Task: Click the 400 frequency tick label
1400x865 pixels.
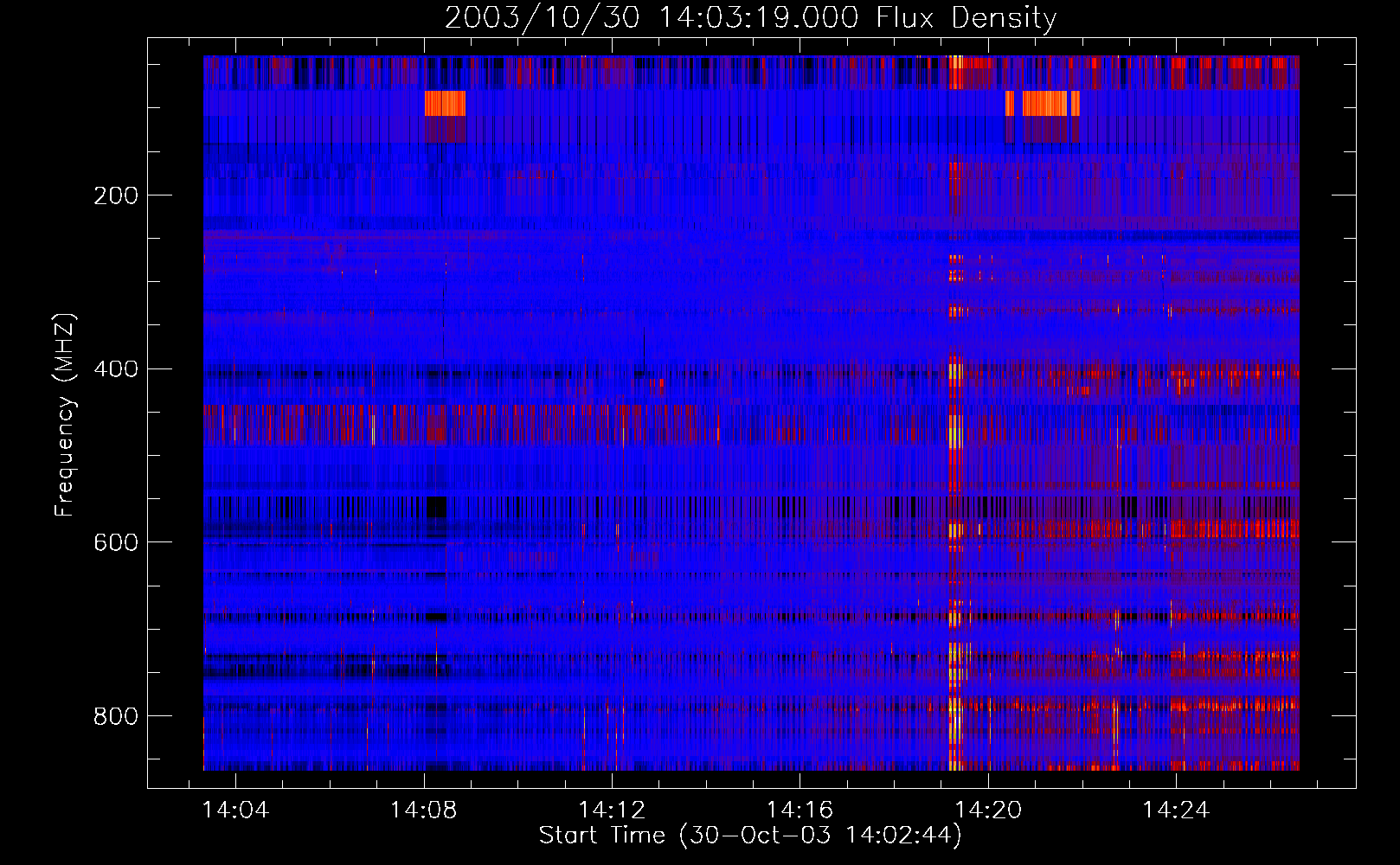Action: click(116, 369)
